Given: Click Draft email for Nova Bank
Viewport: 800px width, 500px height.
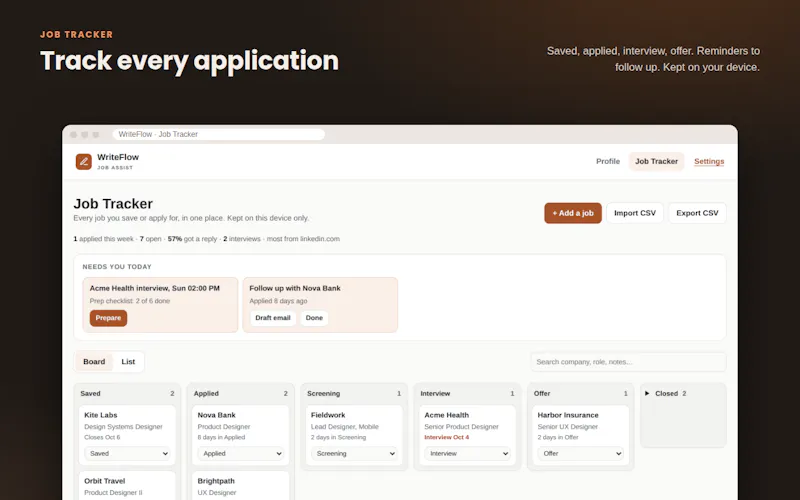Looking at the screenshot, I should coord(272,318).
